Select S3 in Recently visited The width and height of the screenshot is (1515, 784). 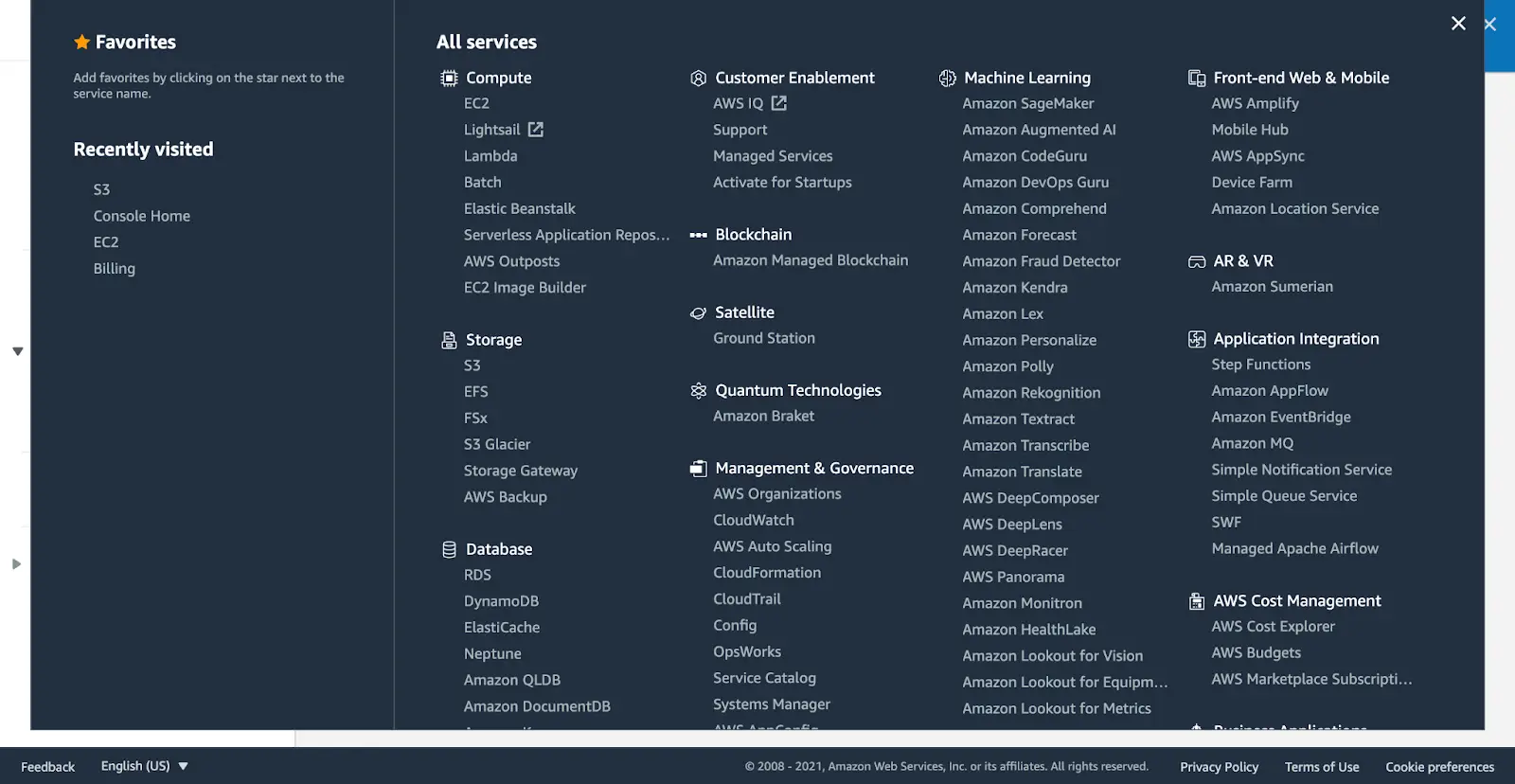click(101, 189)
